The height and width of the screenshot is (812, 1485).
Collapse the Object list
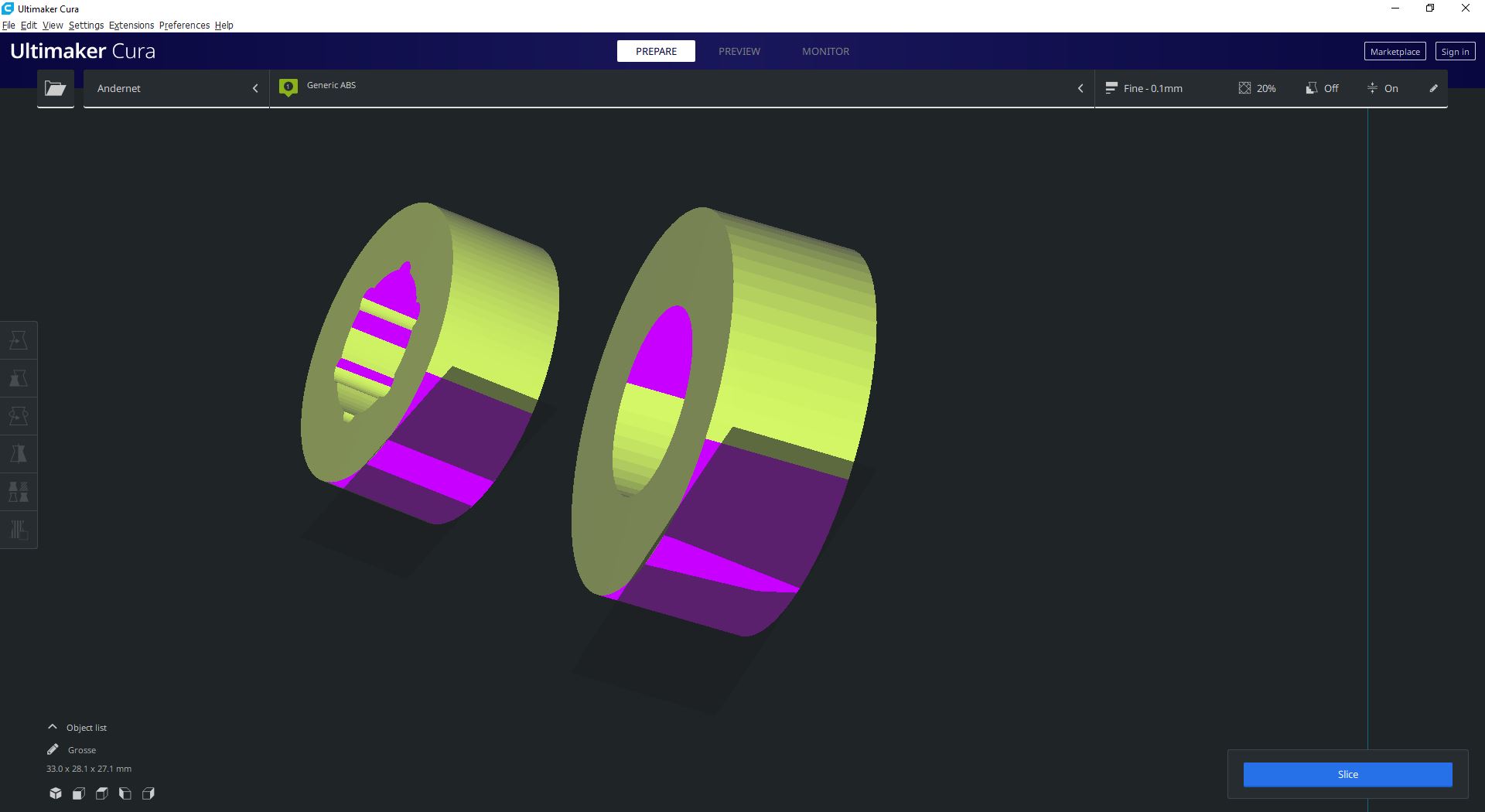53,727
